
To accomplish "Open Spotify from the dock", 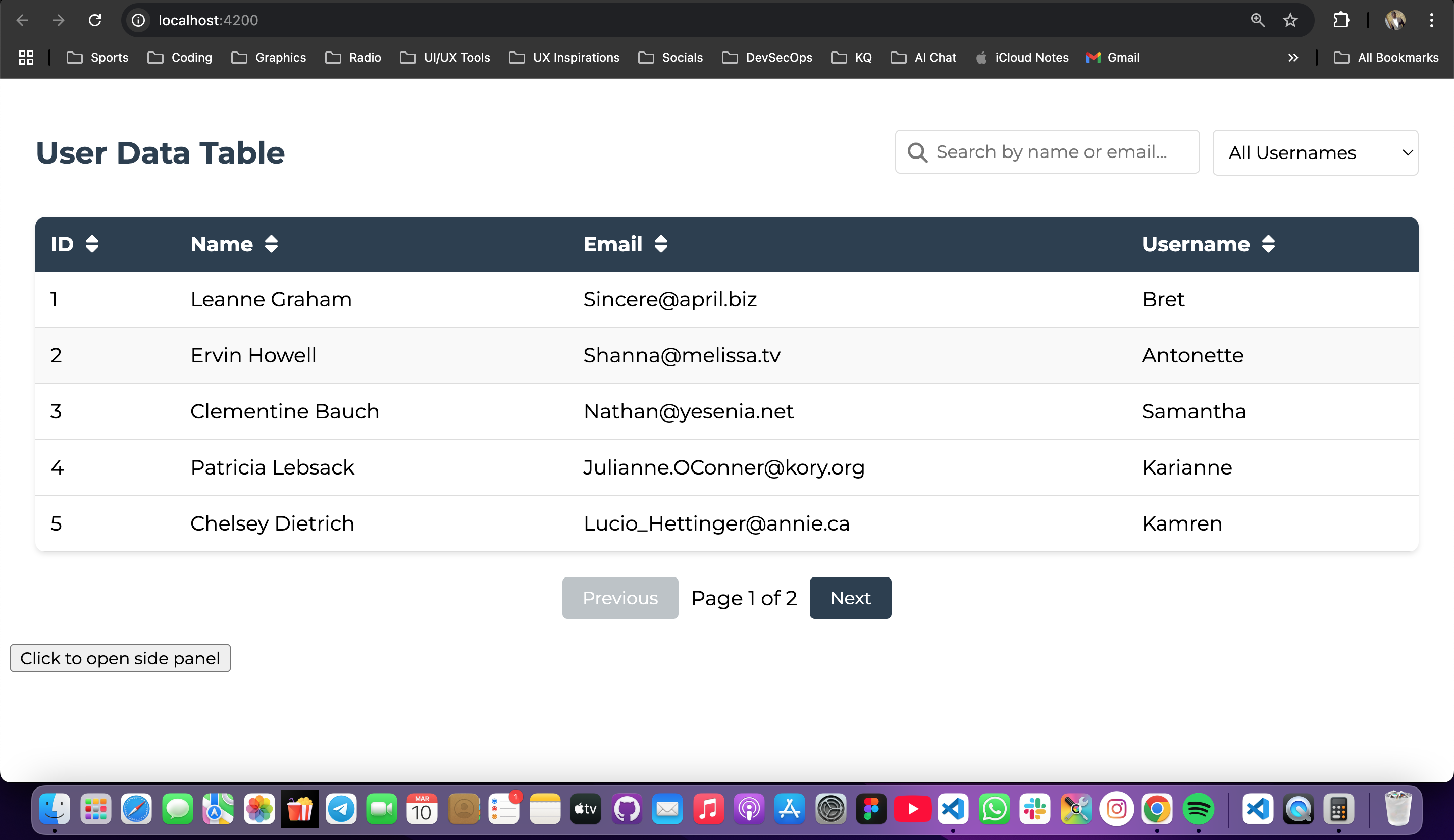I will pos(1198,809).
